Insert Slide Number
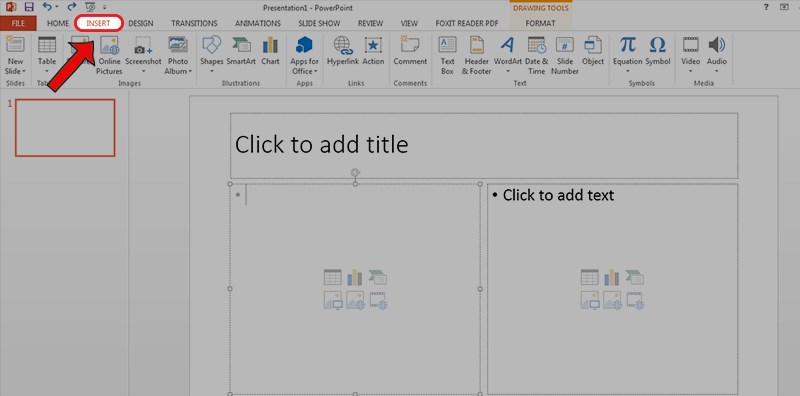Screen dimensions: 800x396 point(565,55)
